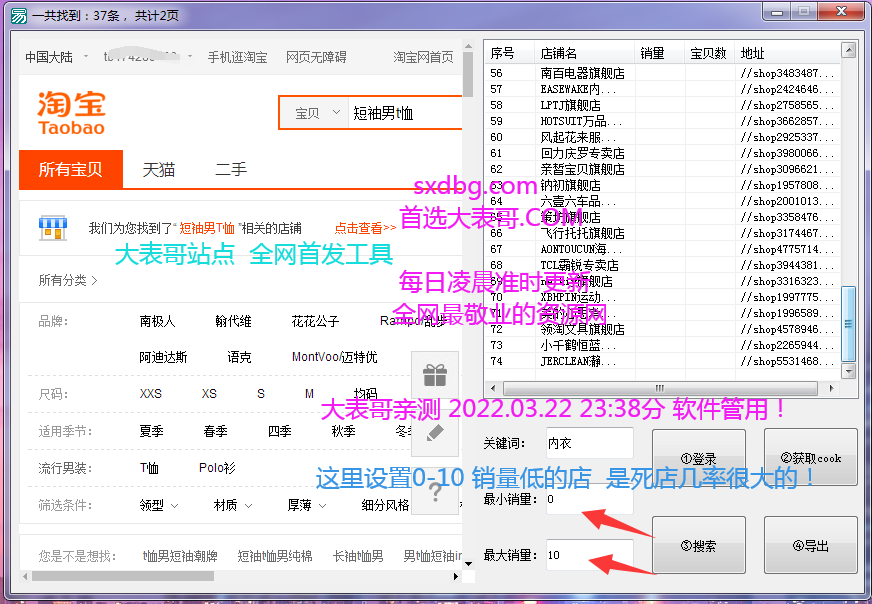Click the 点击查看>> link
The width and height of the screenshot is (872, 604).
(x=365, y=227)
